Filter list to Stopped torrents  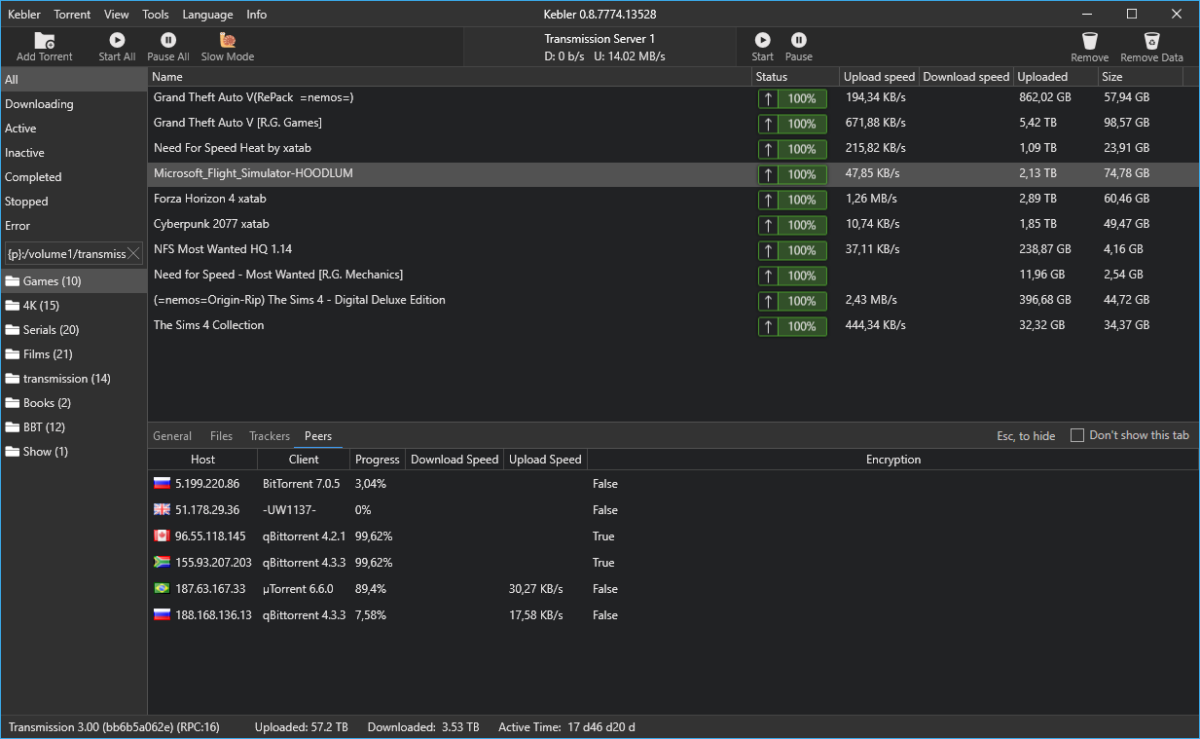tap(74, 201)
